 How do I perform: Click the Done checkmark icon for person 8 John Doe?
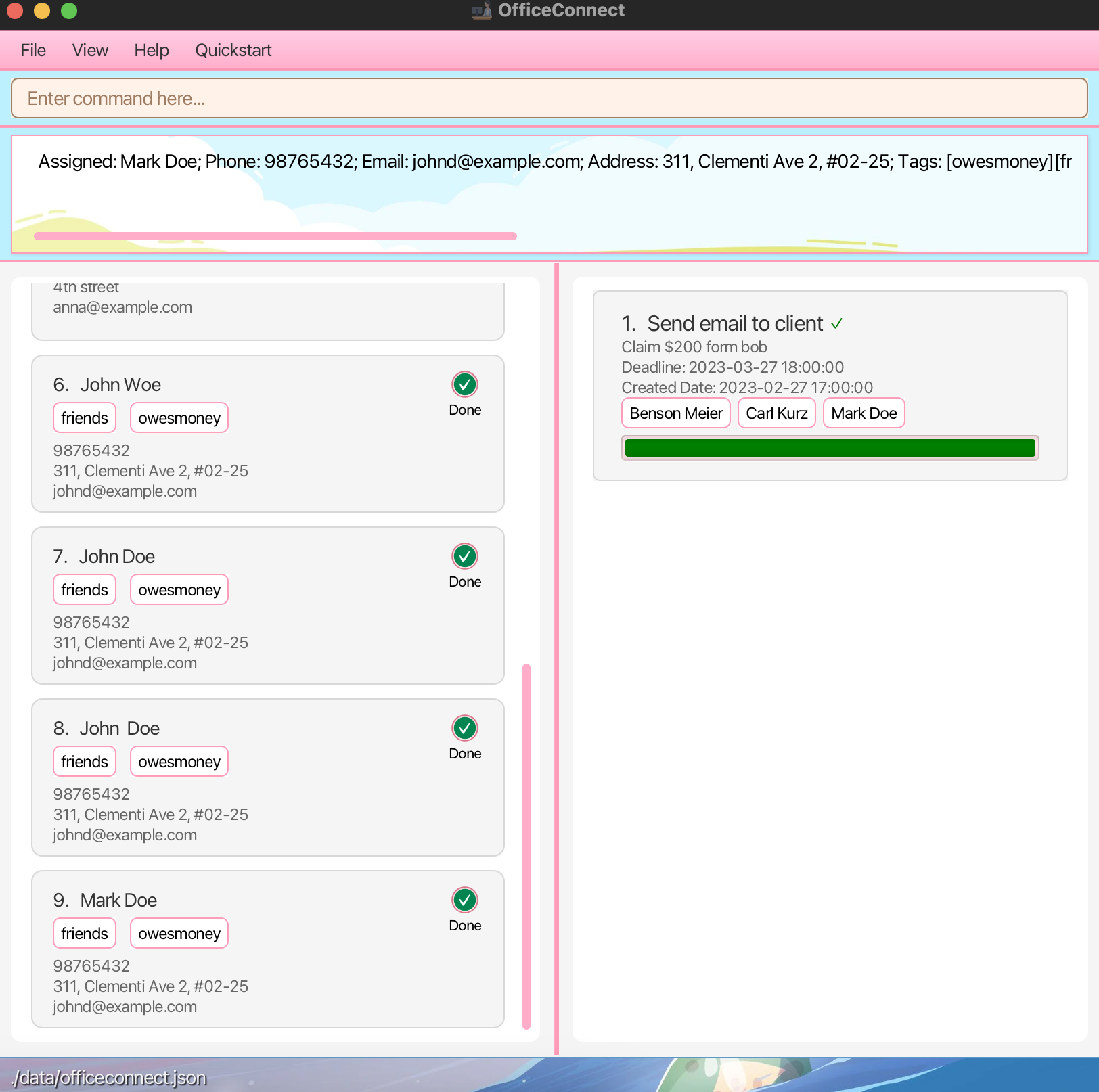pos(465,728)
